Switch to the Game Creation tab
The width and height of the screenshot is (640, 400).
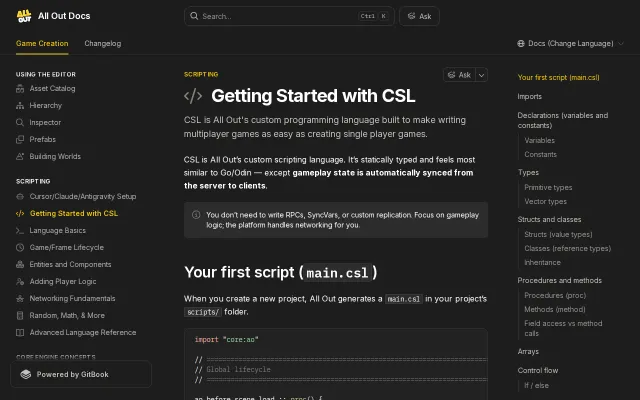click(x=42, y=43)
